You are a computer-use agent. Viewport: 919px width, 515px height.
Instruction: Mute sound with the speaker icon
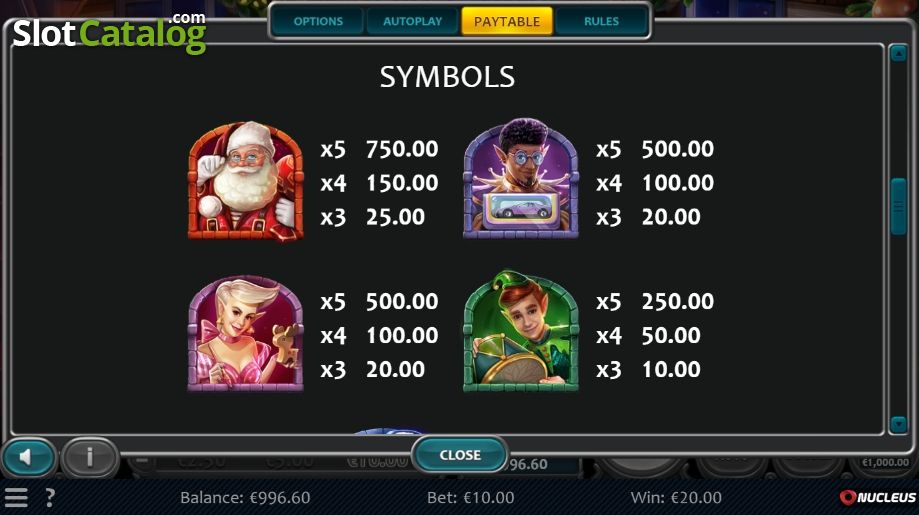(x=28, y=457)
